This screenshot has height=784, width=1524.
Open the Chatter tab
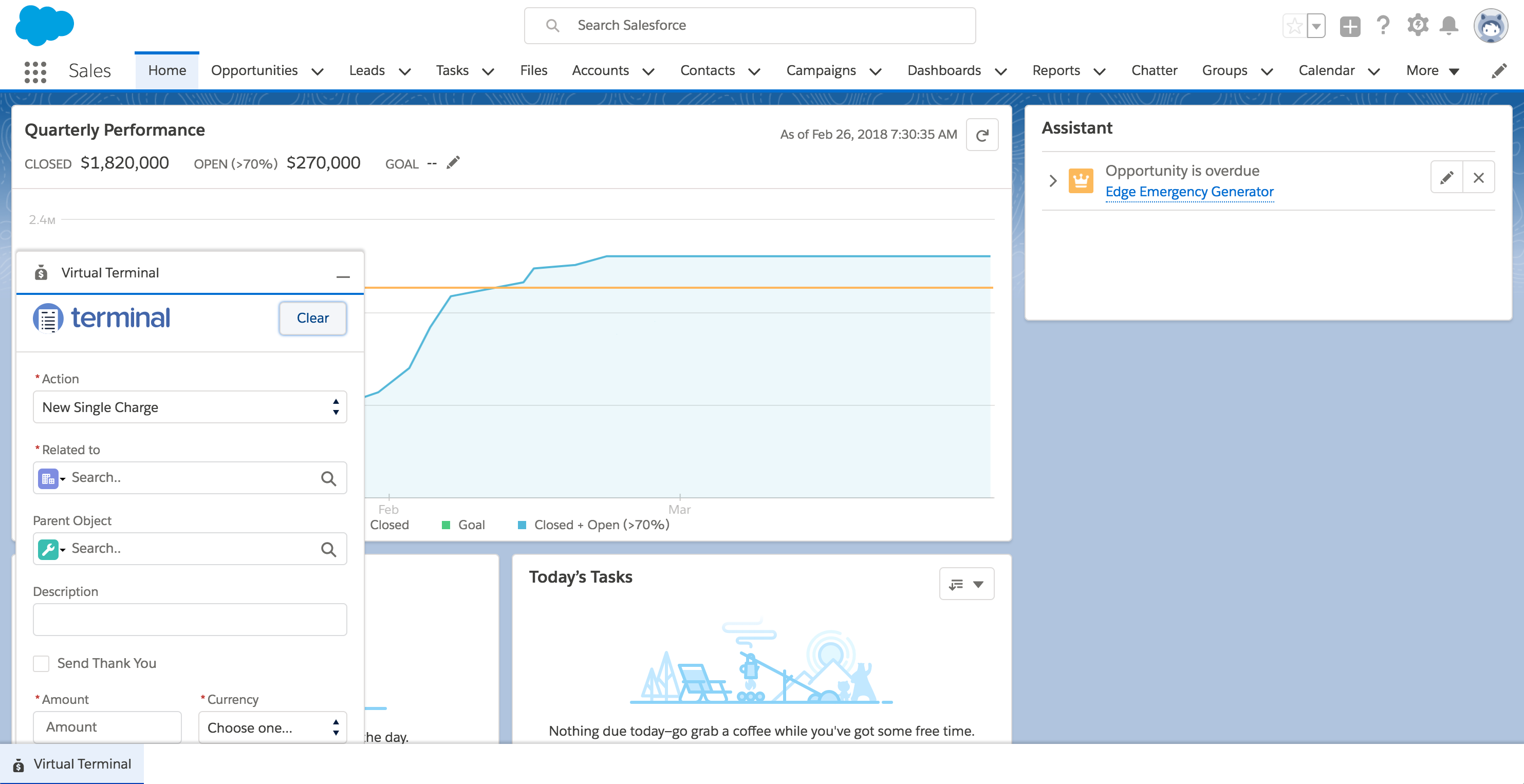pos(1154,71)
